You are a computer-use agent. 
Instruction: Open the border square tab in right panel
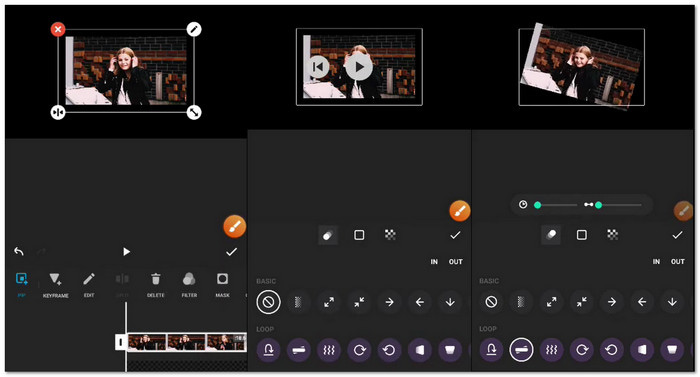(581, 235)
